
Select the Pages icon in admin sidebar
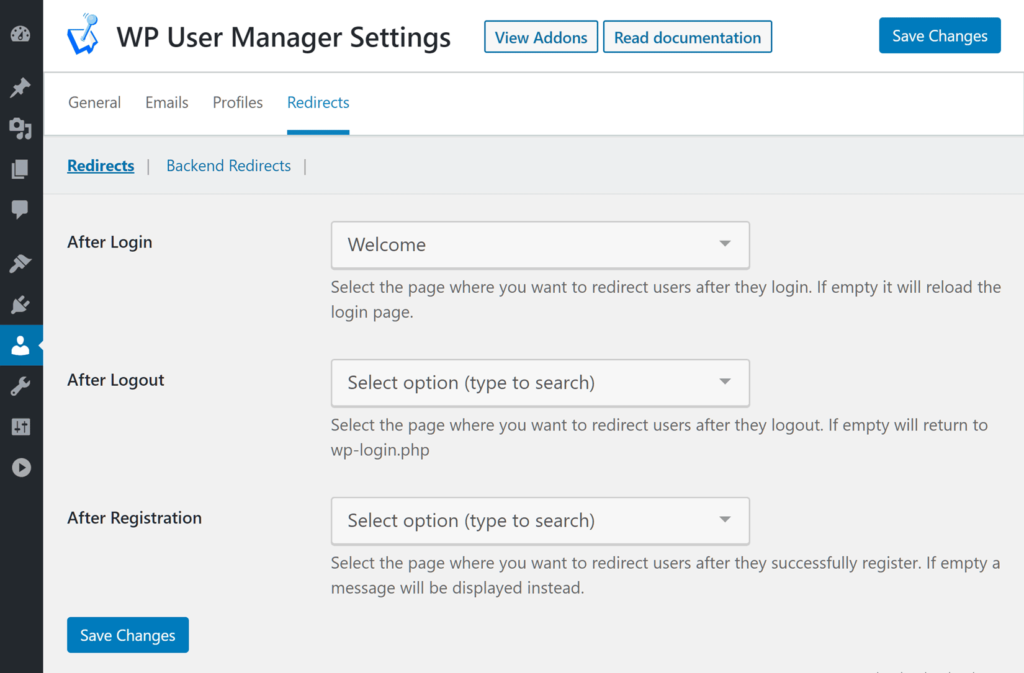pos(20,169)
